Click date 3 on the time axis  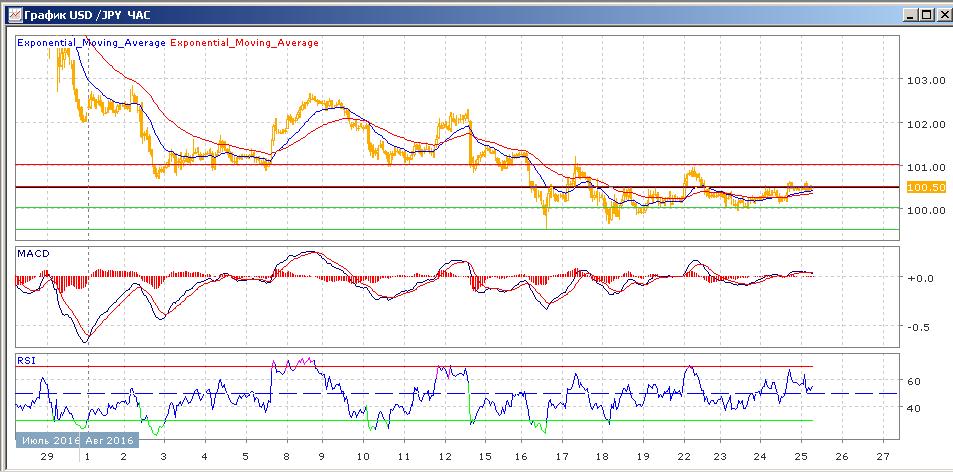(163, 456)
